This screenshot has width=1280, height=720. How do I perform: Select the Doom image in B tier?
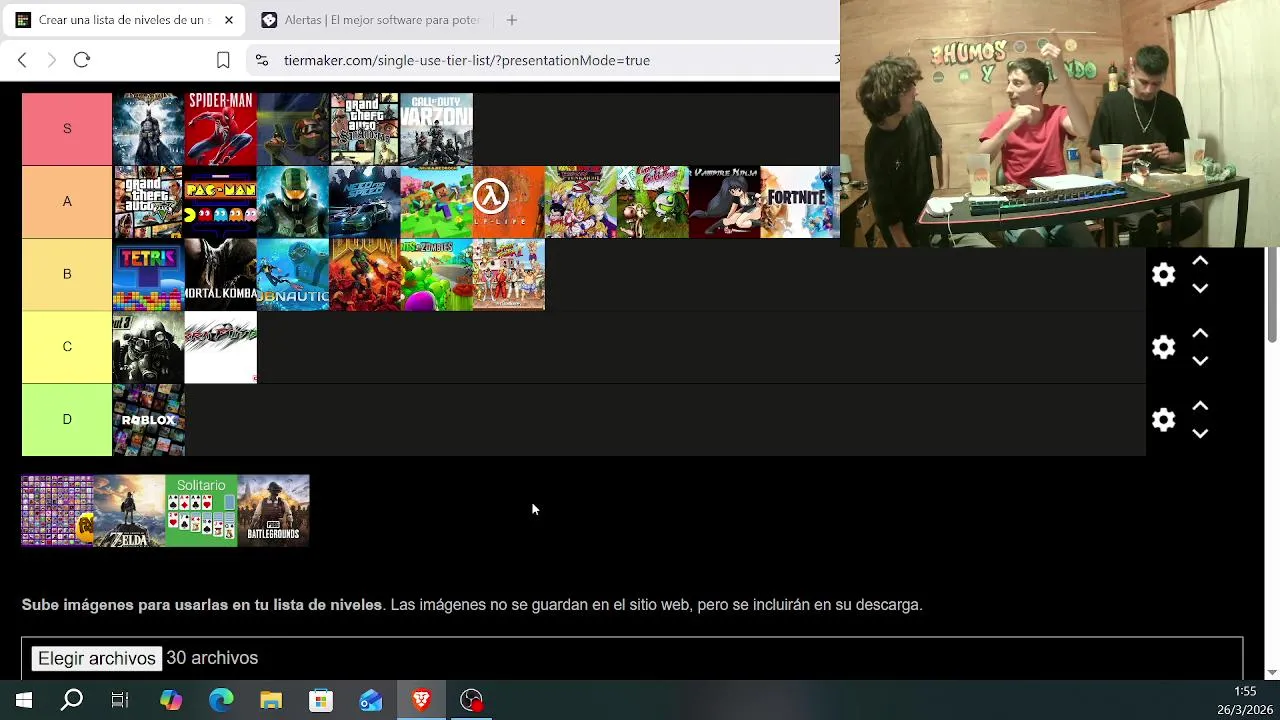[x=365, y=274]
